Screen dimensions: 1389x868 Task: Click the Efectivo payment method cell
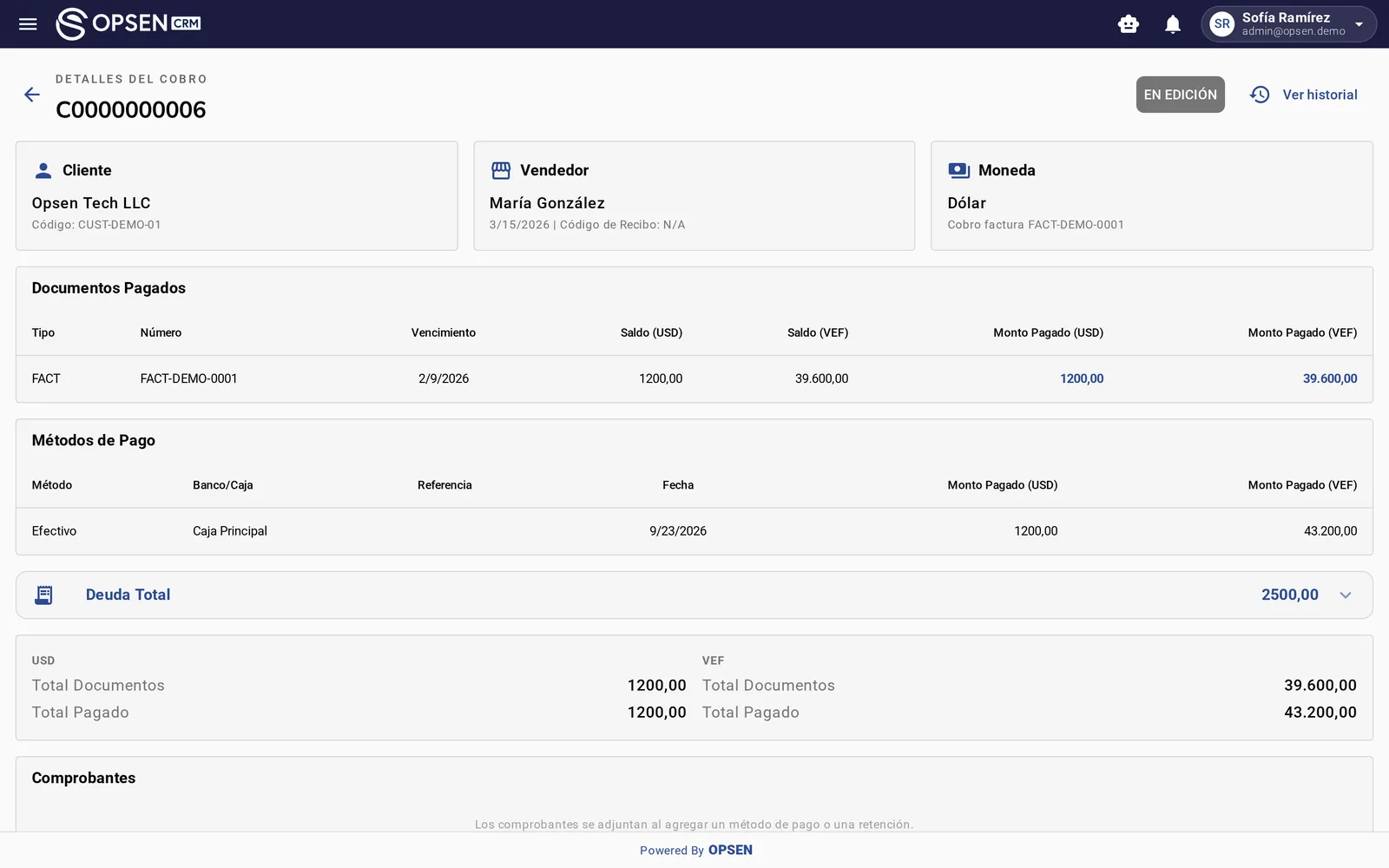coord(54,531)
